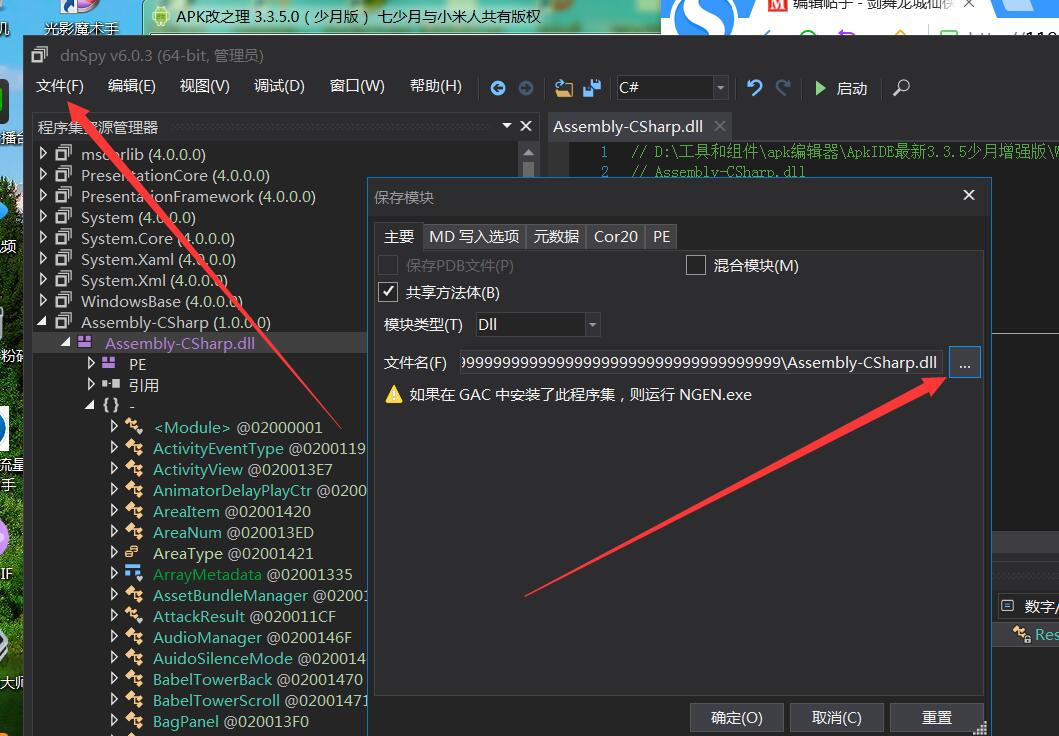Switch to the Cor20 tab
Image resolution: width=1059 pixels, height=736 pixels.
click(615, 236)
